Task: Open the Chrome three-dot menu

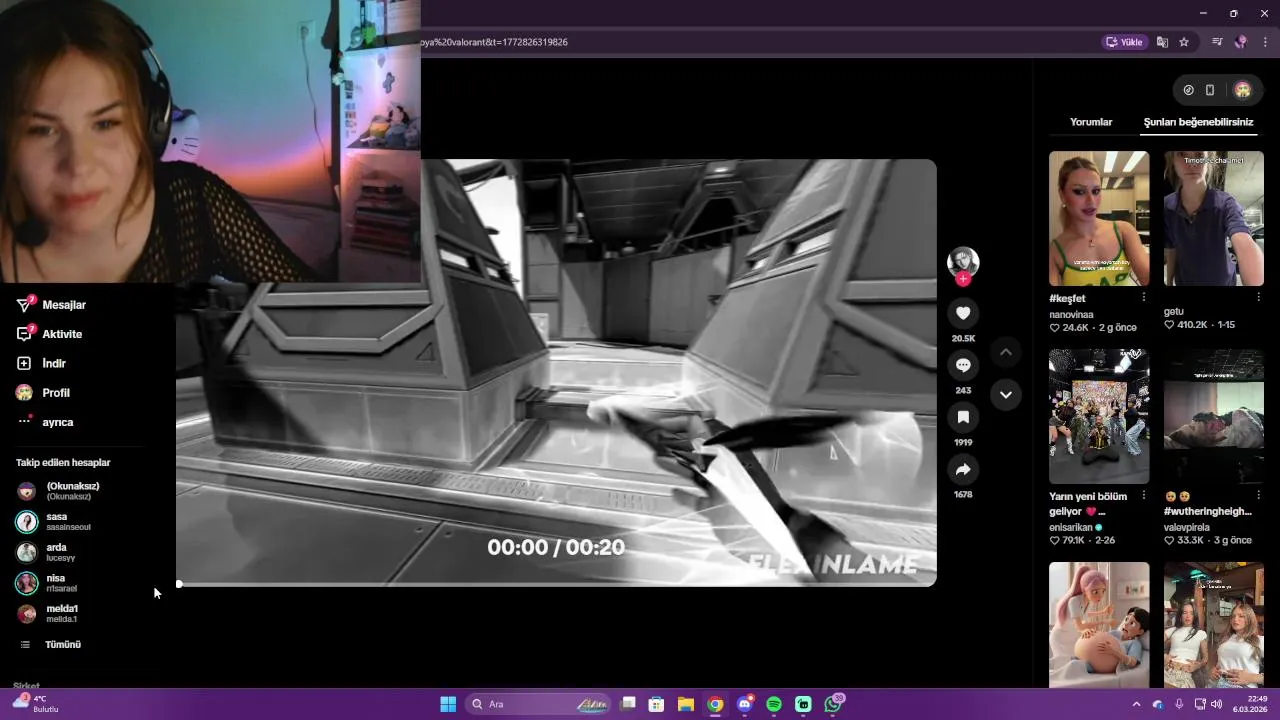Action: (x=1265, y=42)
